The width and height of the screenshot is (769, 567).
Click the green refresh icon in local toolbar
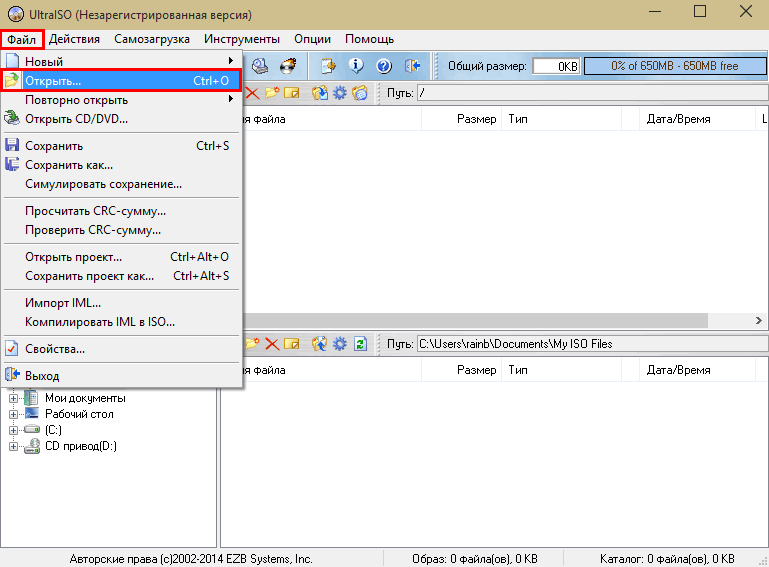click(360, 344)
